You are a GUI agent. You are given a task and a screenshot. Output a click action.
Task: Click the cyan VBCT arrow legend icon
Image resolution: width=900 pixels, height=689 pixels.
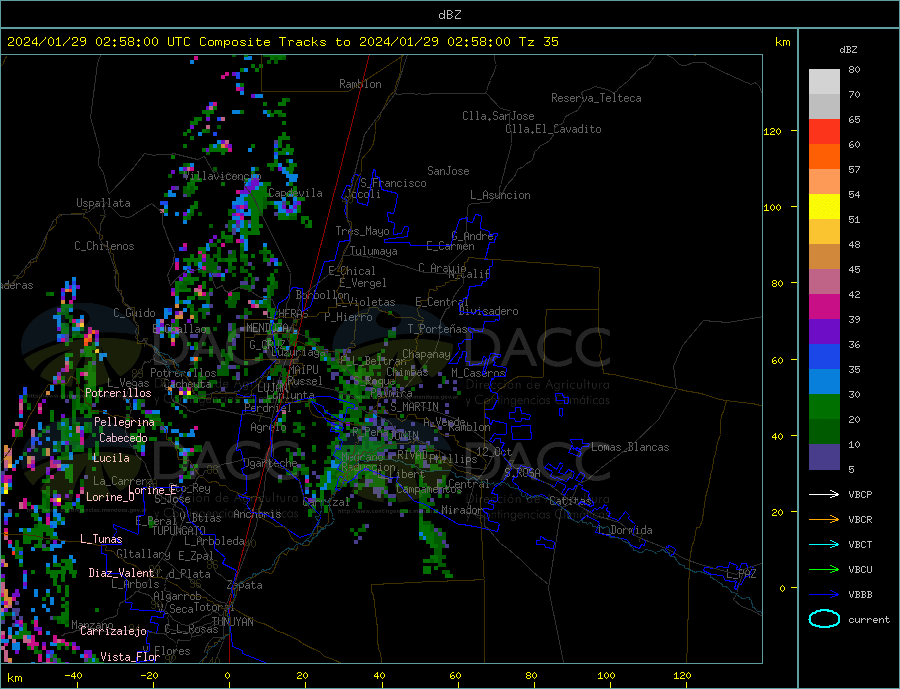point(824,544)
